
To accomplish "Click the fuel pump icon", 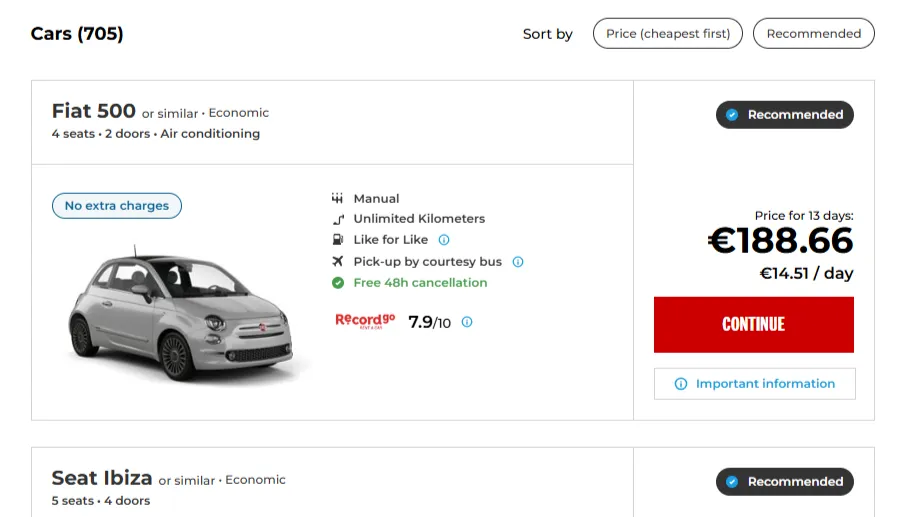I will coord(338,240).
